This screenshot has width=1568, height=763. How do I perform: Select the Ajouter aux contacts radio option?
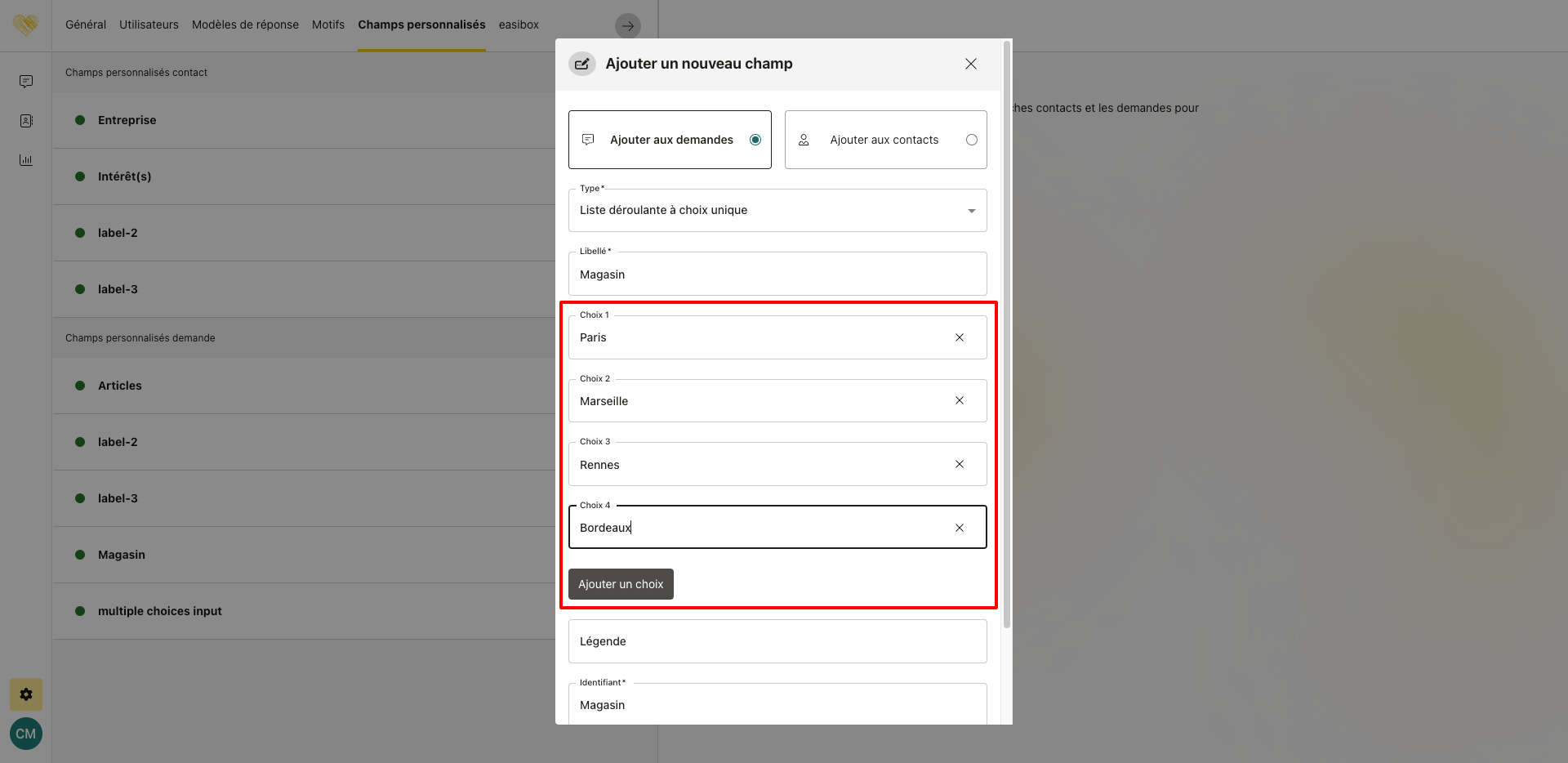(x=971, y=140)
